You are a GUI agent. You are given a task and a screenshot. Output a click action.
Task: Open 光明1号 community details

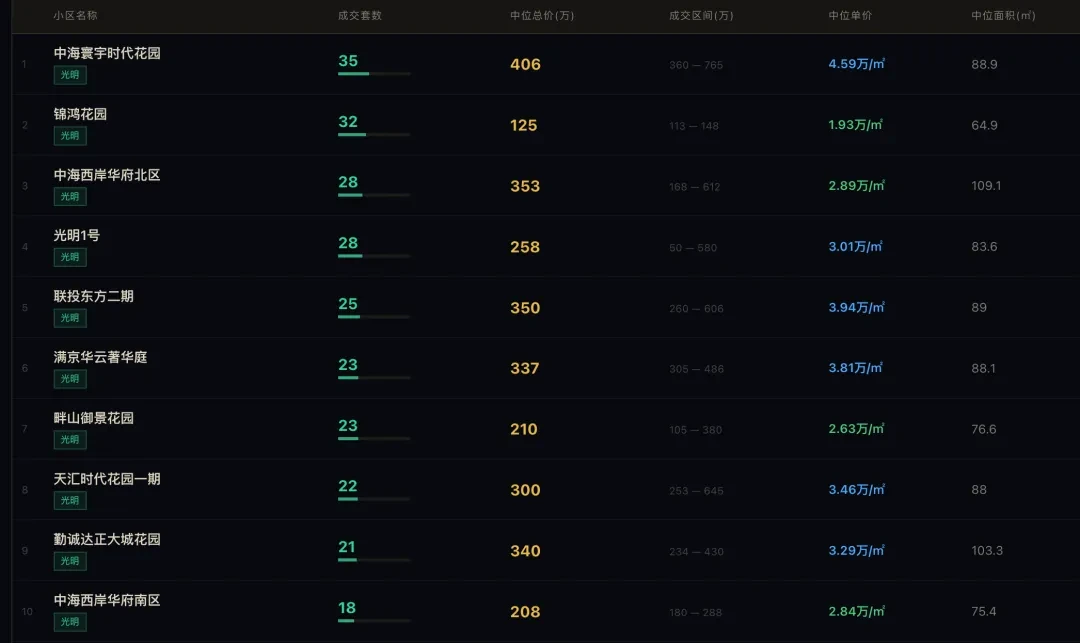click(77, 236)
